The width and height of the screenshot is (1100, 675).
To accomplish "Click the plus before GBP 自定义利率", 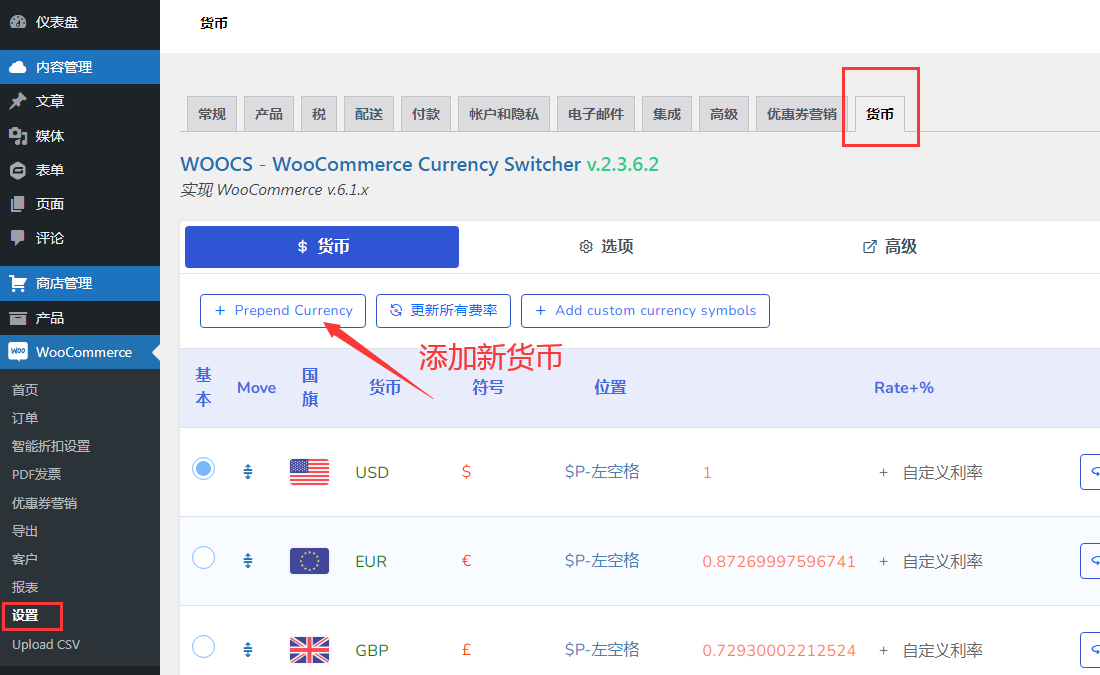I will tap(883, 650).
